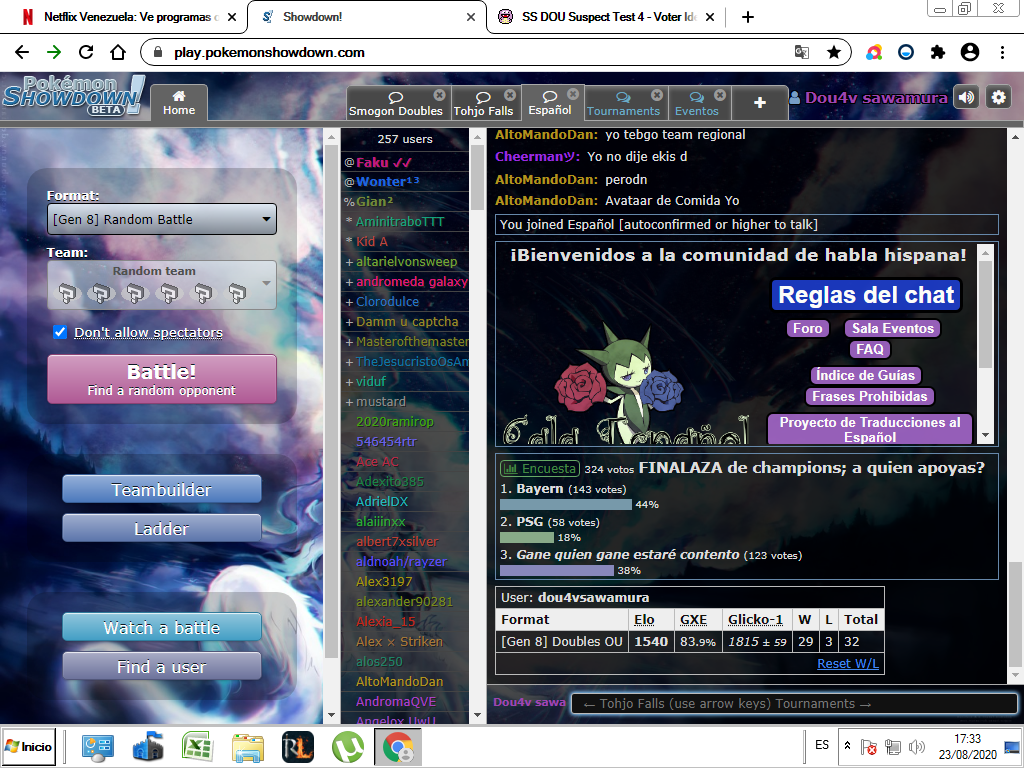
Task: Open Reglas del chat
Action: coord(867,295)
